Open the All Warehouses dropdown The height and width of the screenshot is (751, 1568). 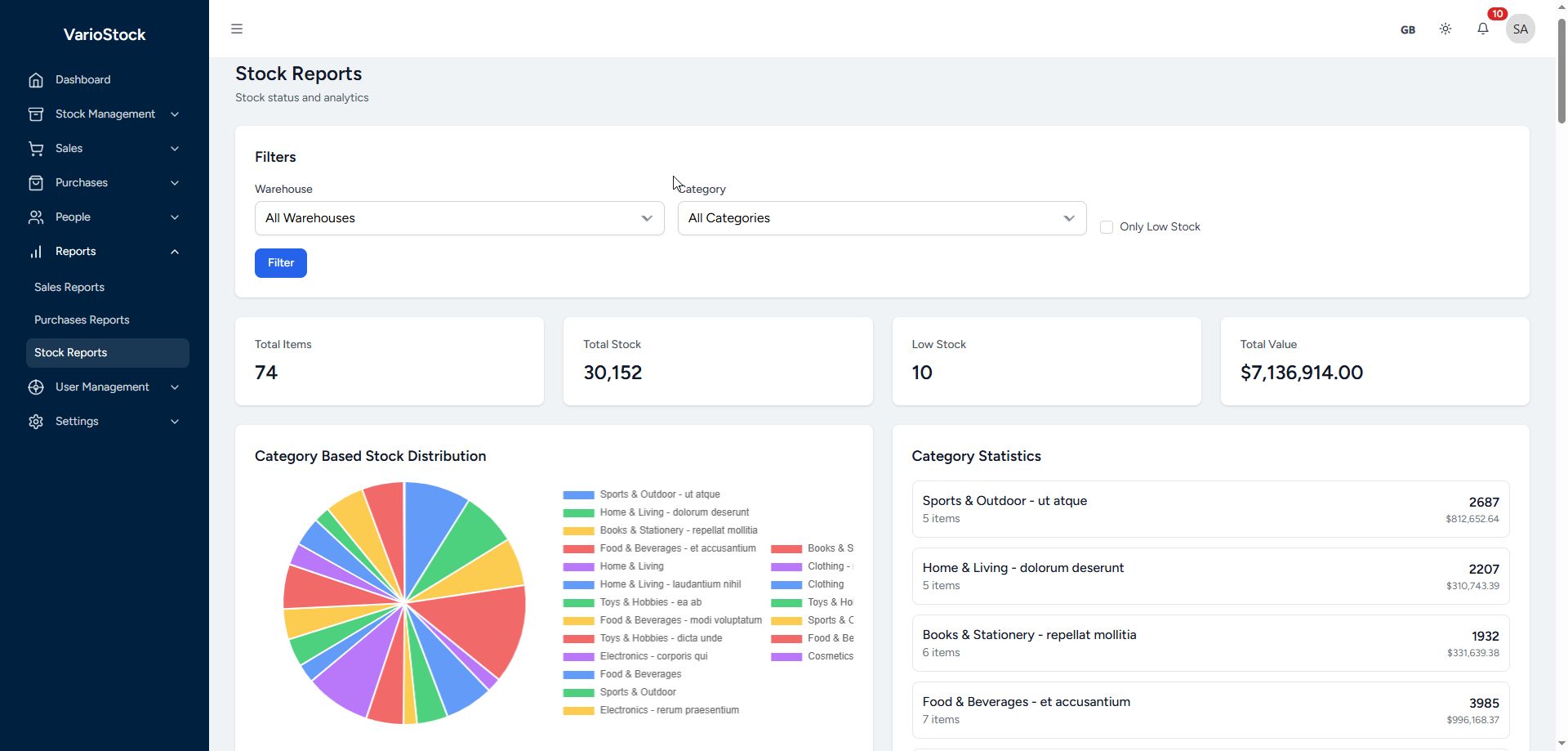click(459, 218)
